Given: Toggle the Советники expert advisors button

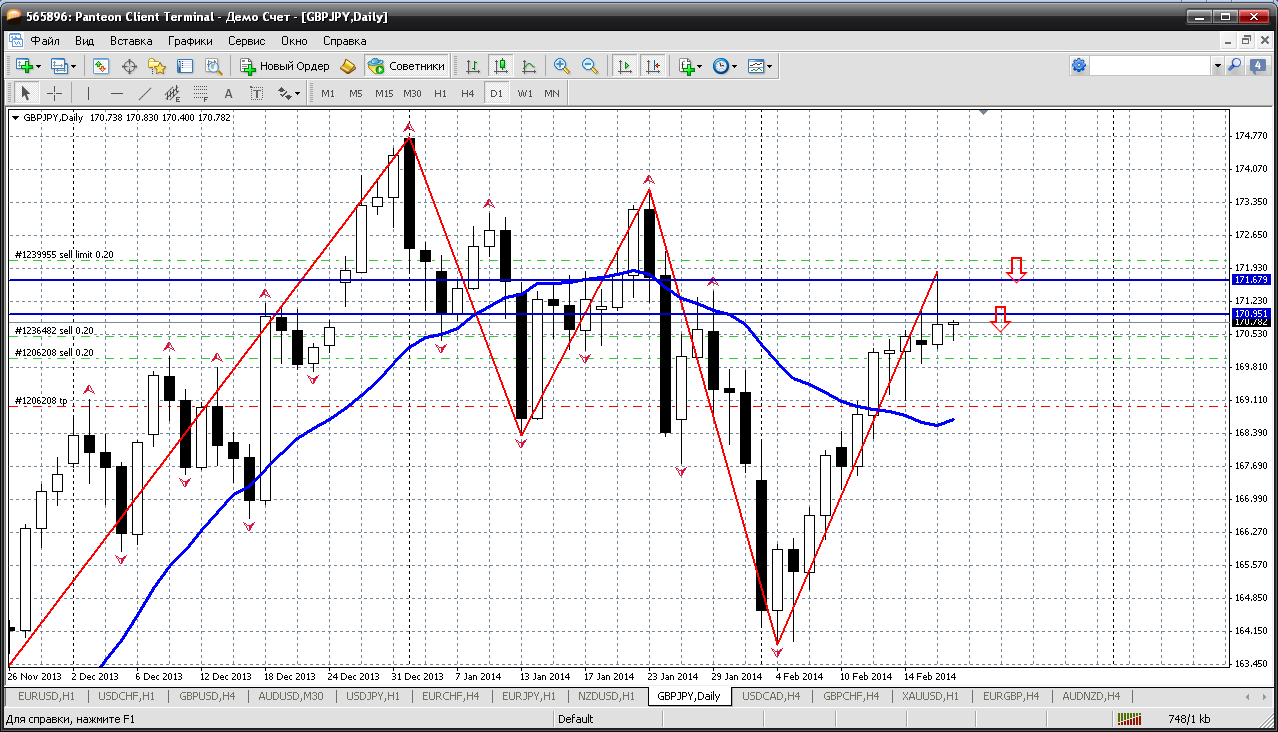Looking at the screenshot, I should (406, 66).
